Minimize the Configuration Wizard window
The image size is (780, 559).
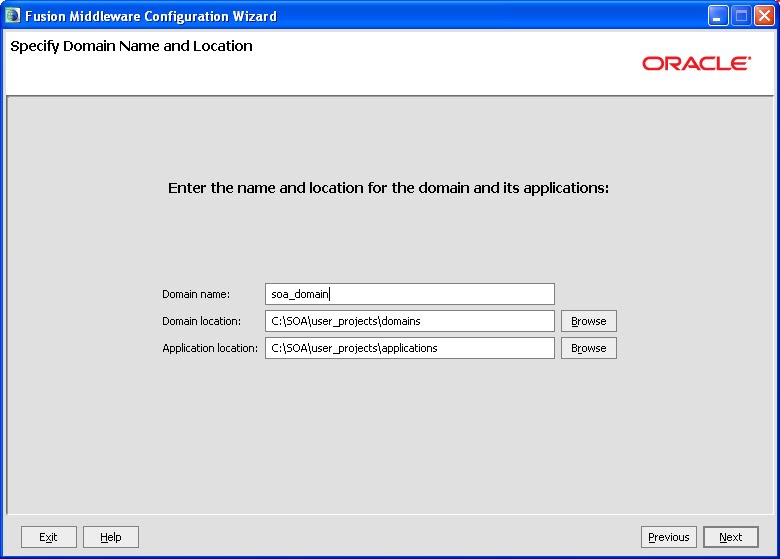click(717, 16)
